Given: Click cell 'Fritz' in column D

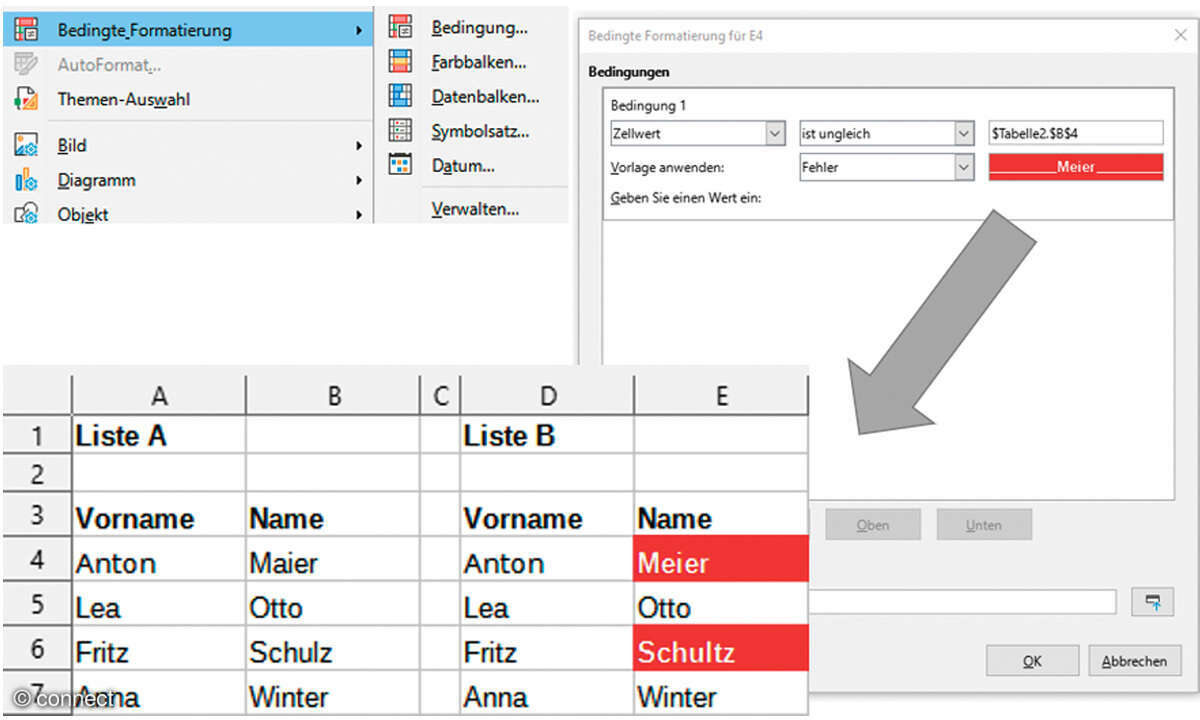Looking at the screenshot, I should tap(547, 650).
